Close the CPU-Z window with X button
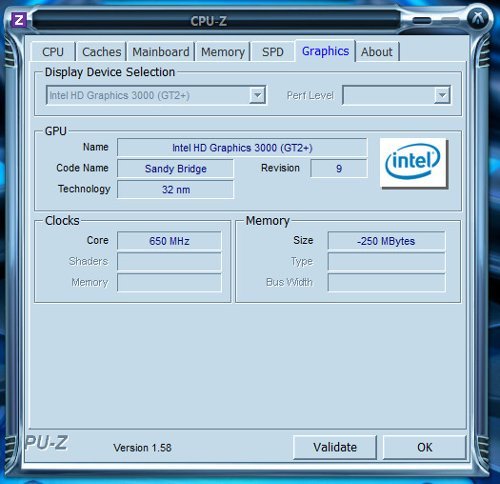Screen dimensions: 500x484 pos(478,18)
